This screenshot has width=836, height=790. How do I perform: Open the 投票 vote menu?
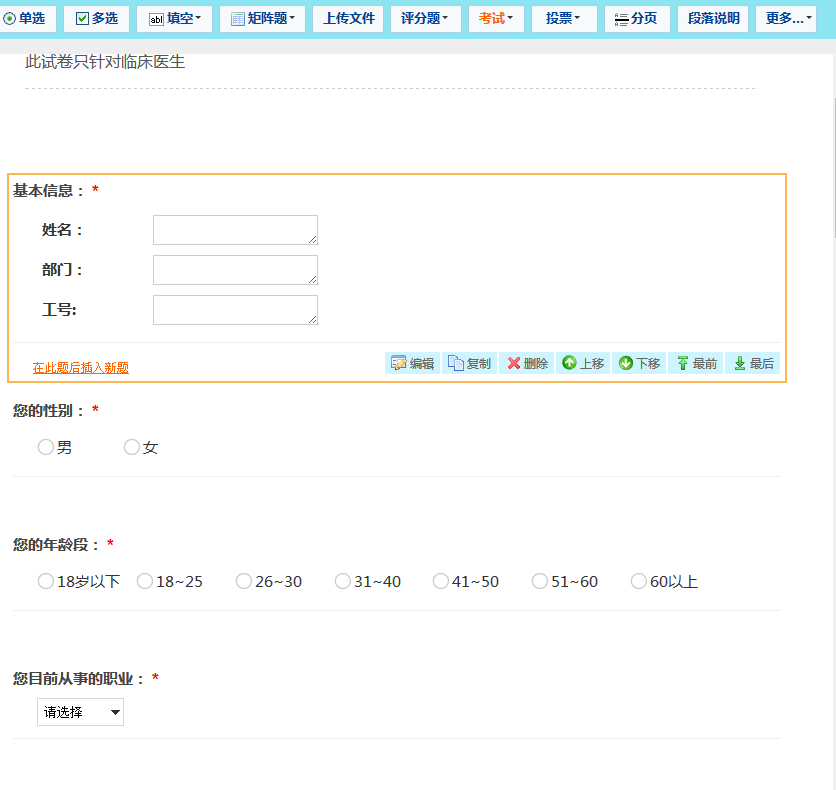coord(562,18)
